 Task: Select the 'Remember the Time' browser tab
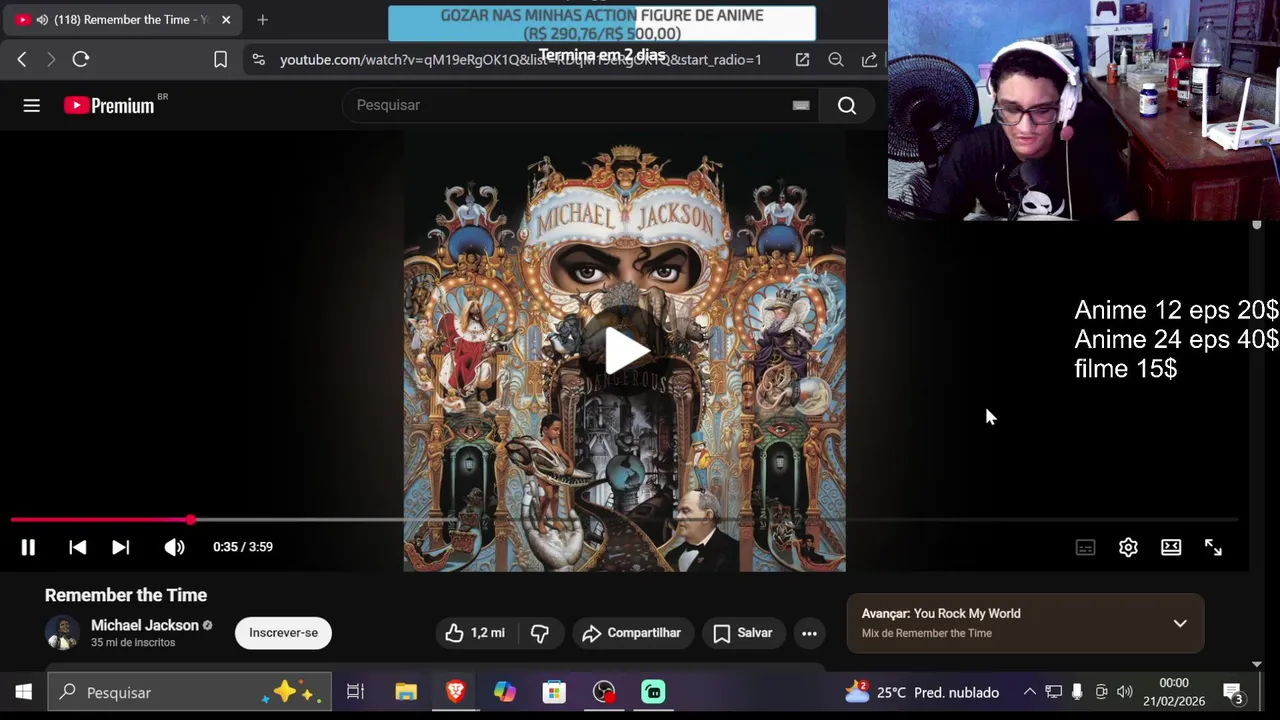point(122,20)
